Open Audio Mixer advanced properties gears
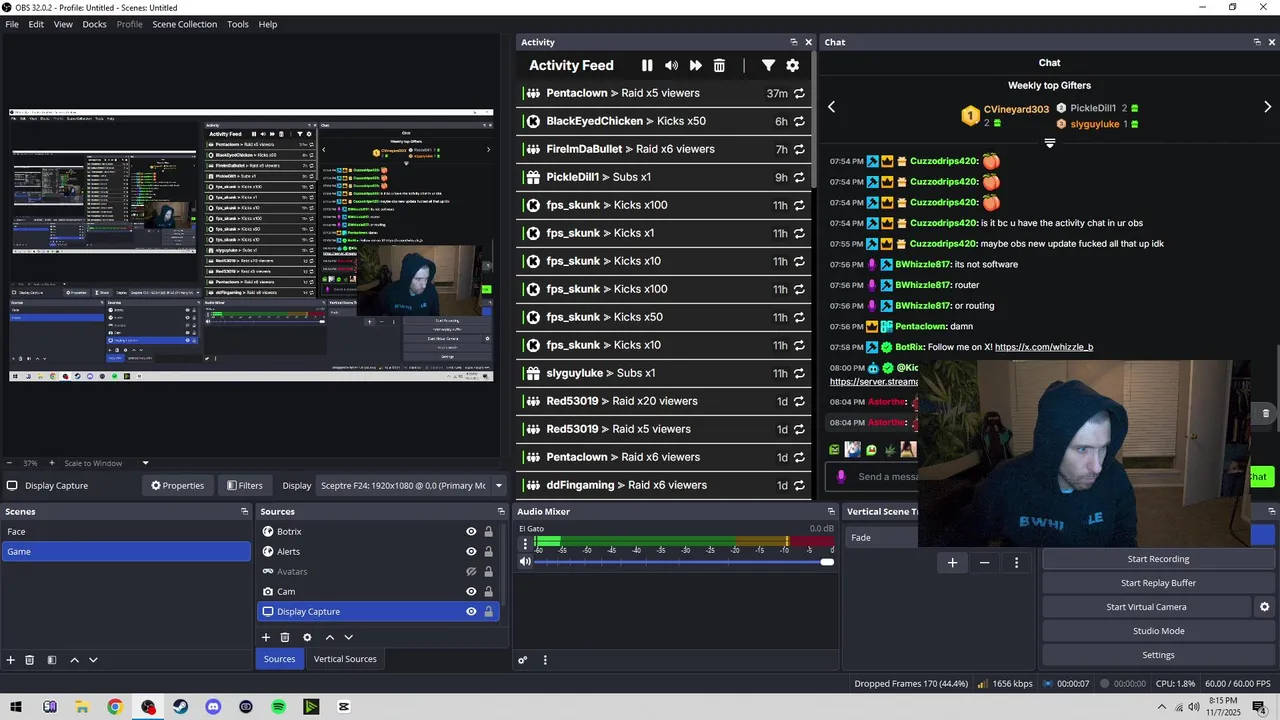The image size is (1280, 720). 522,660
